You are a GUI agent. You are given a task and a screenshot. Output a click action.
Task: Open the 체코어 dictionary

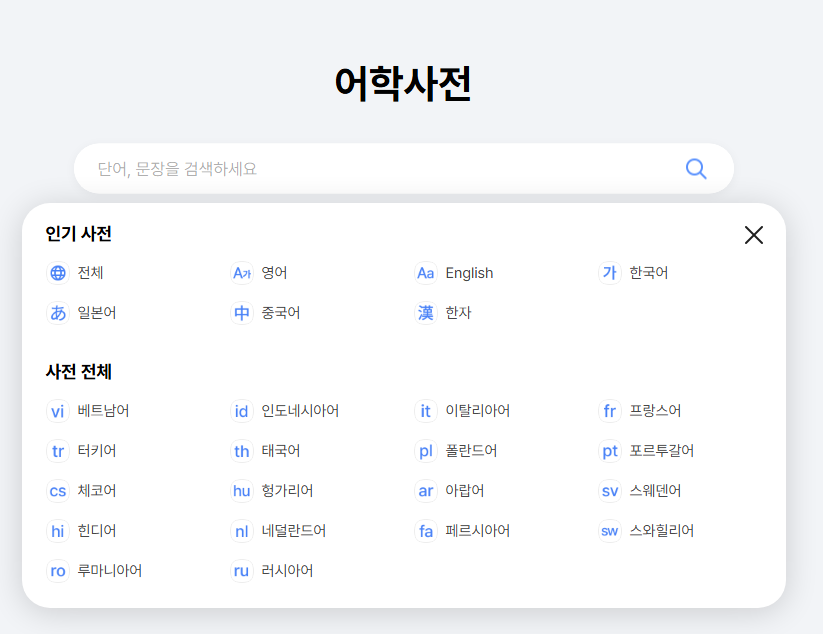click(97, 490)
